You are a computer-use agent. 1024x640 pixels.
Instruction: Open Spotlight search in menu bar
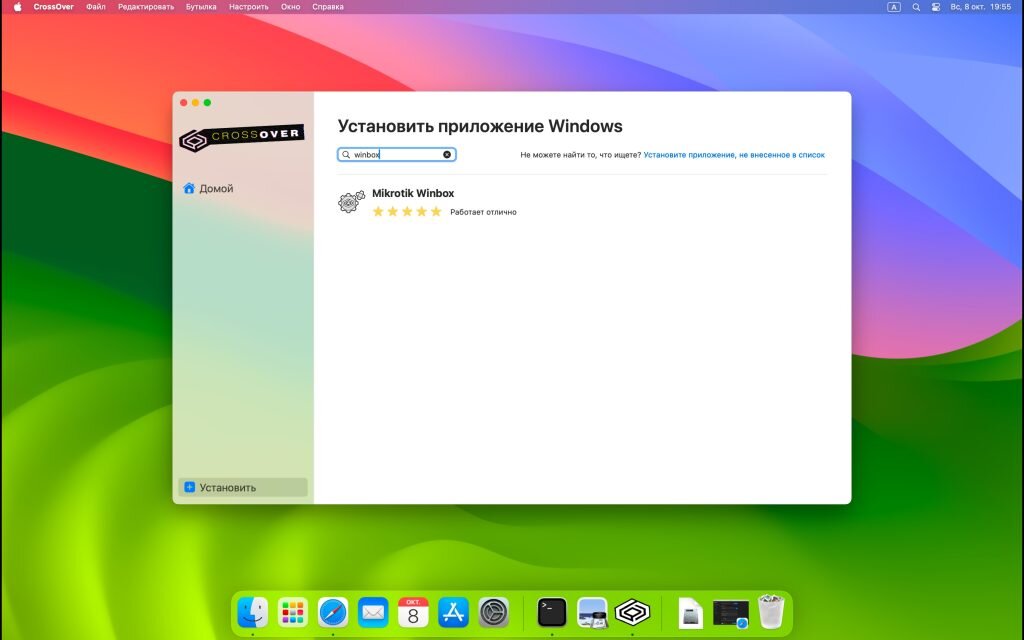point(916,7)
